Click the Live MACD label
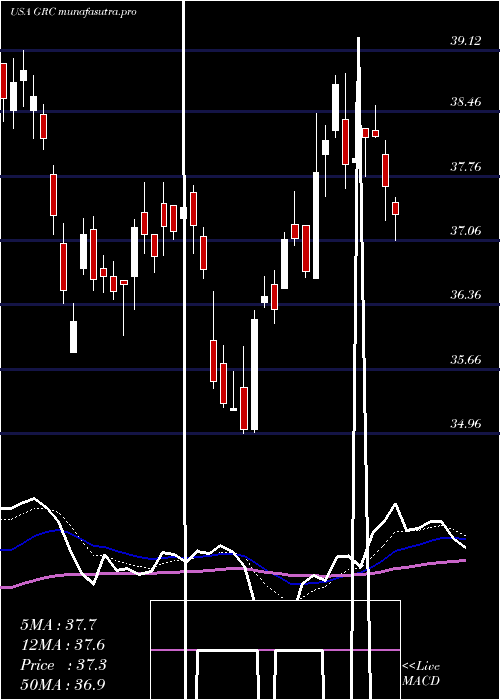The height and width of the screenshot is (700, 500). [x=421, y=674]
